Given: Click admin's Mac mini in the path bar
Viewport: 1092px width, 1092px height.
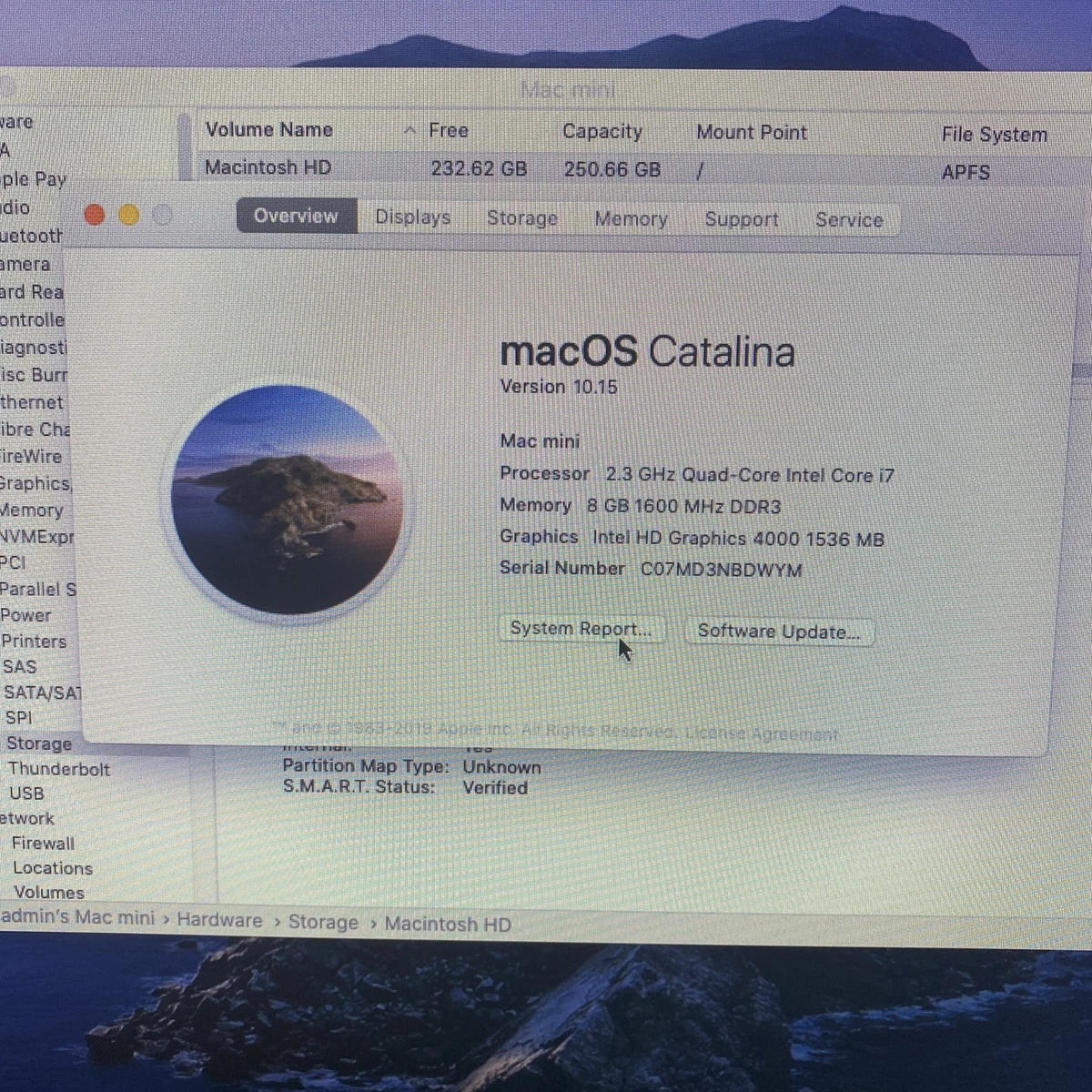Looking at the screenshot, I should point(78,917).
